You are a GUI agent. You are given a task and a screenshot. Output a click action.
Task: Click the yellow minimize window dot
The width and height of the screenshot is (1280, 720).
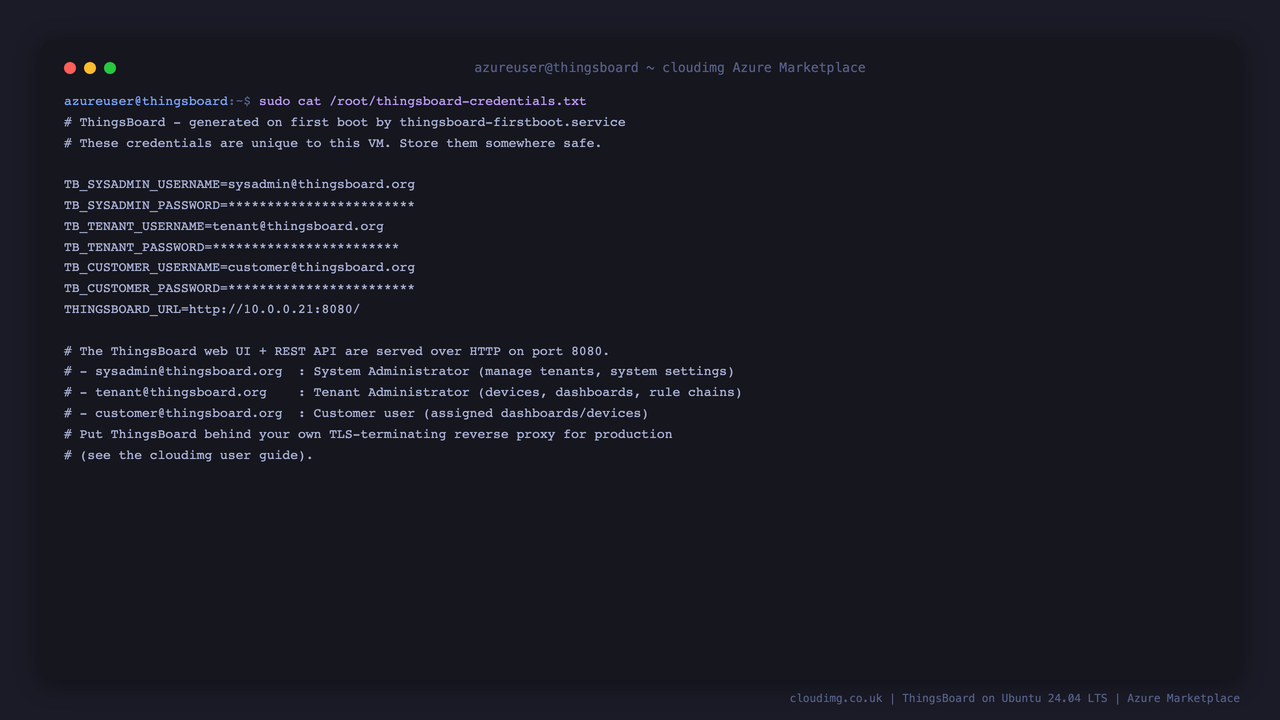pyautogui.click(x=90, y=68)
